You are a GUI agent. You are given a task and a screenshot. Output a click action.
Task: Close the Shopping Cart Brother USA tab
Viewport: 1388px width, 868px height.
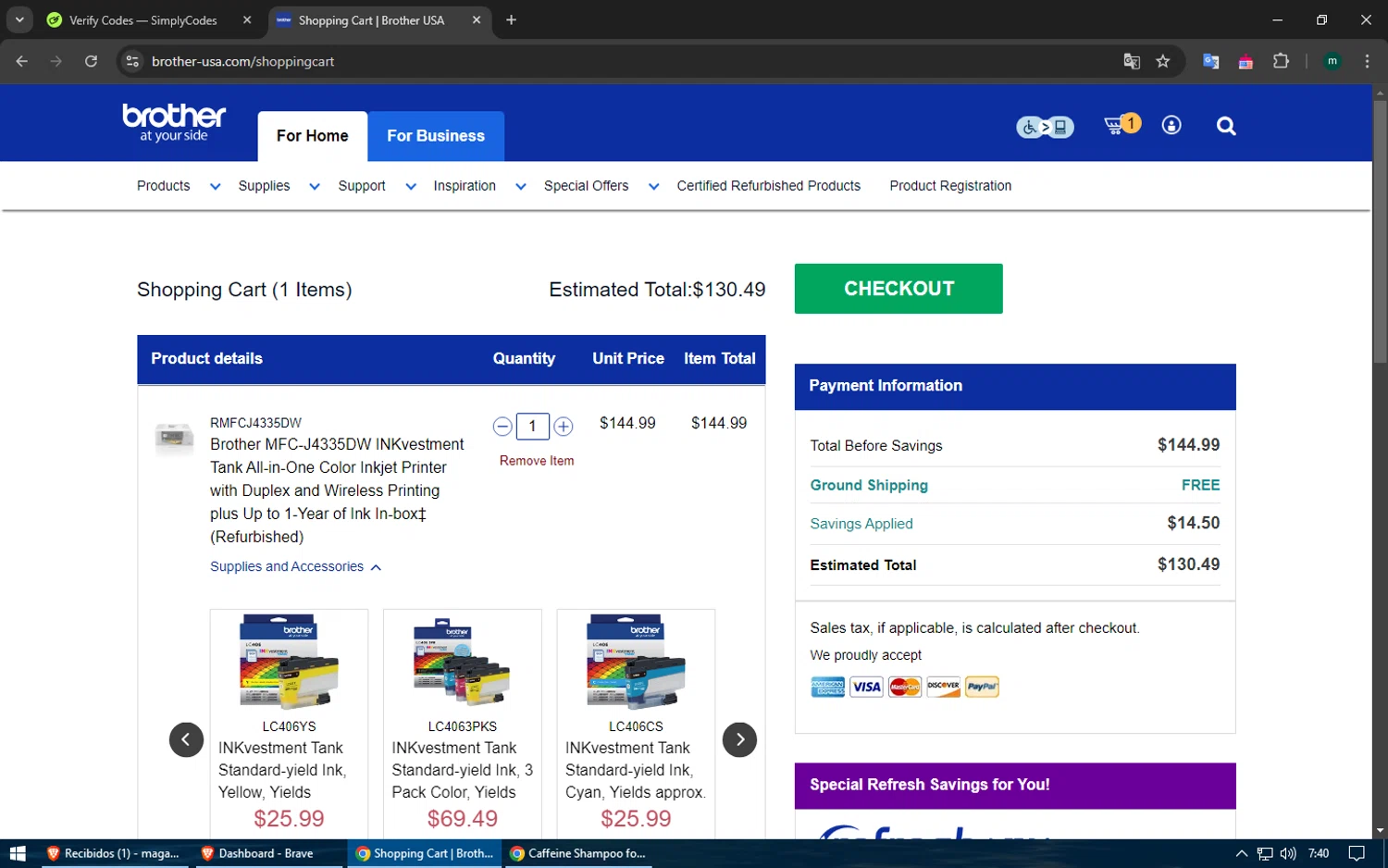[477, 19]
